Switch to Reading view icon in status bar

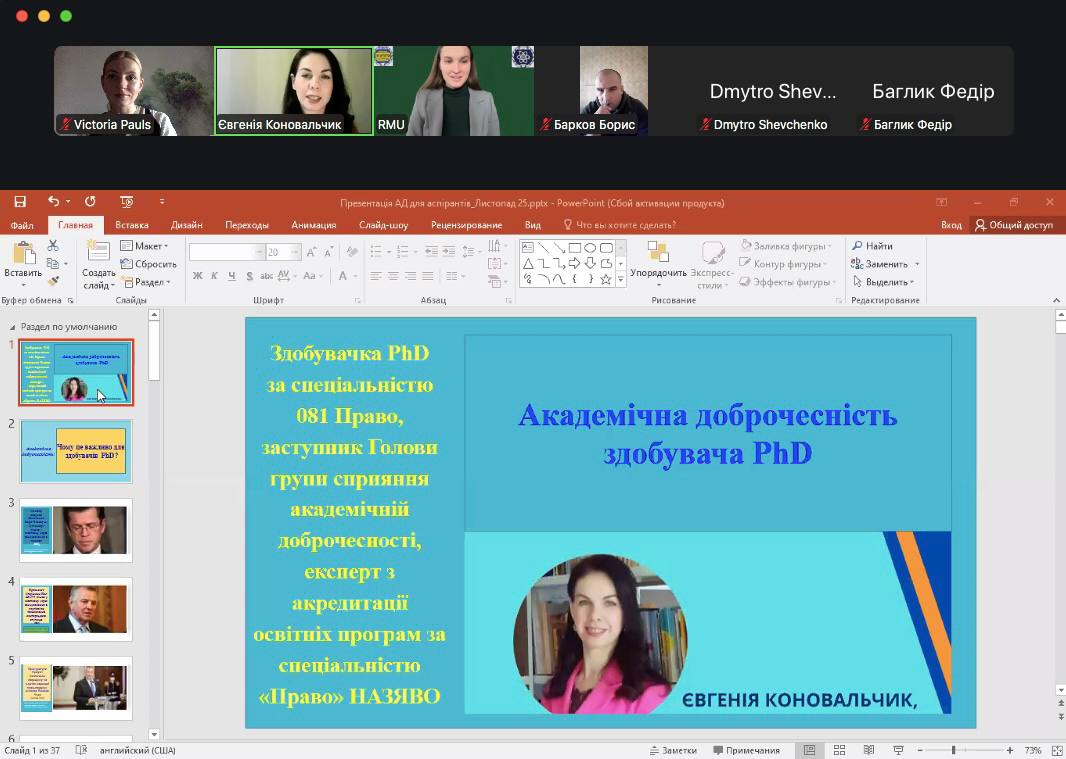868,750
